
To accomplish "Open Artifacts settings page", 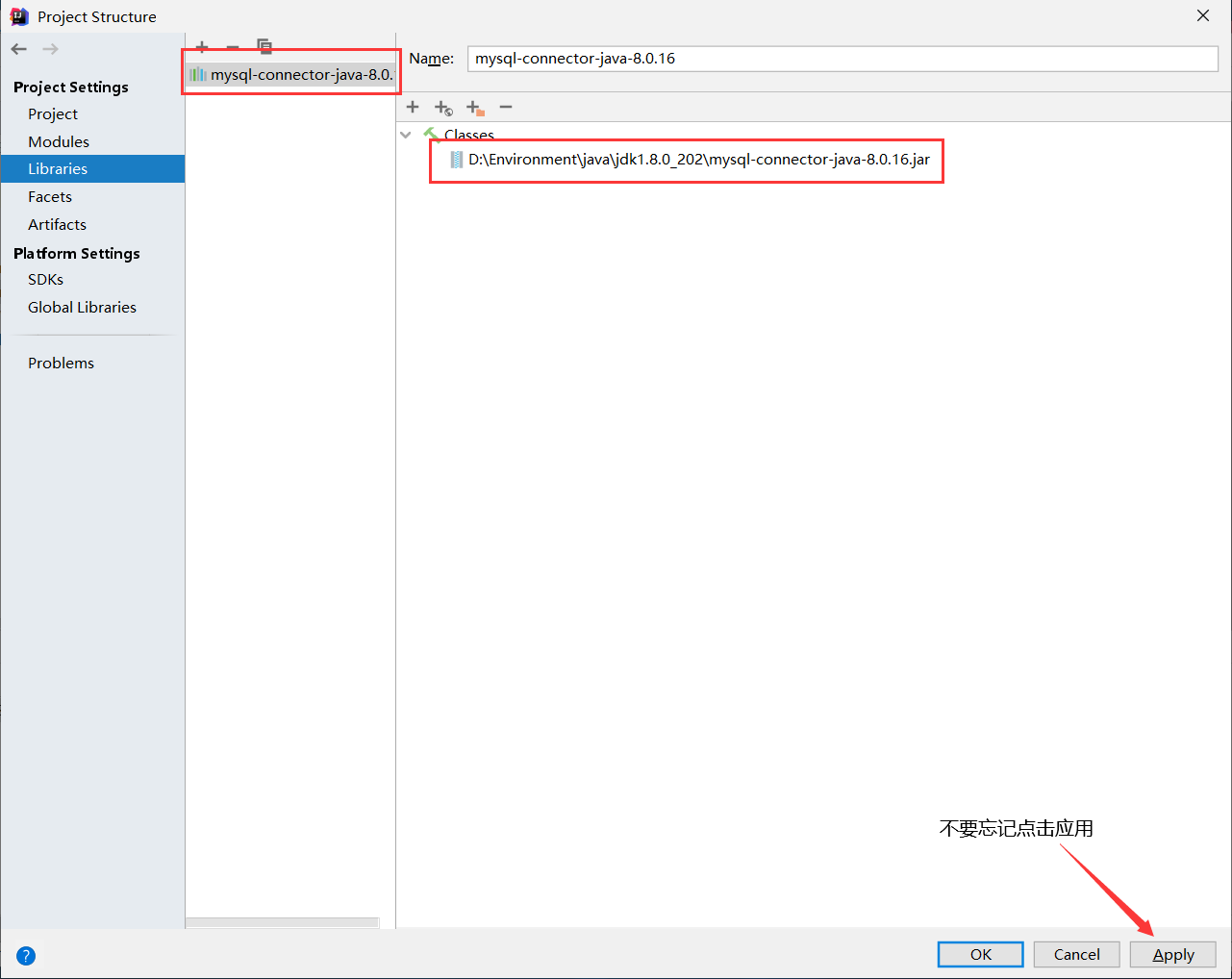I will click(x=57, y=224).
